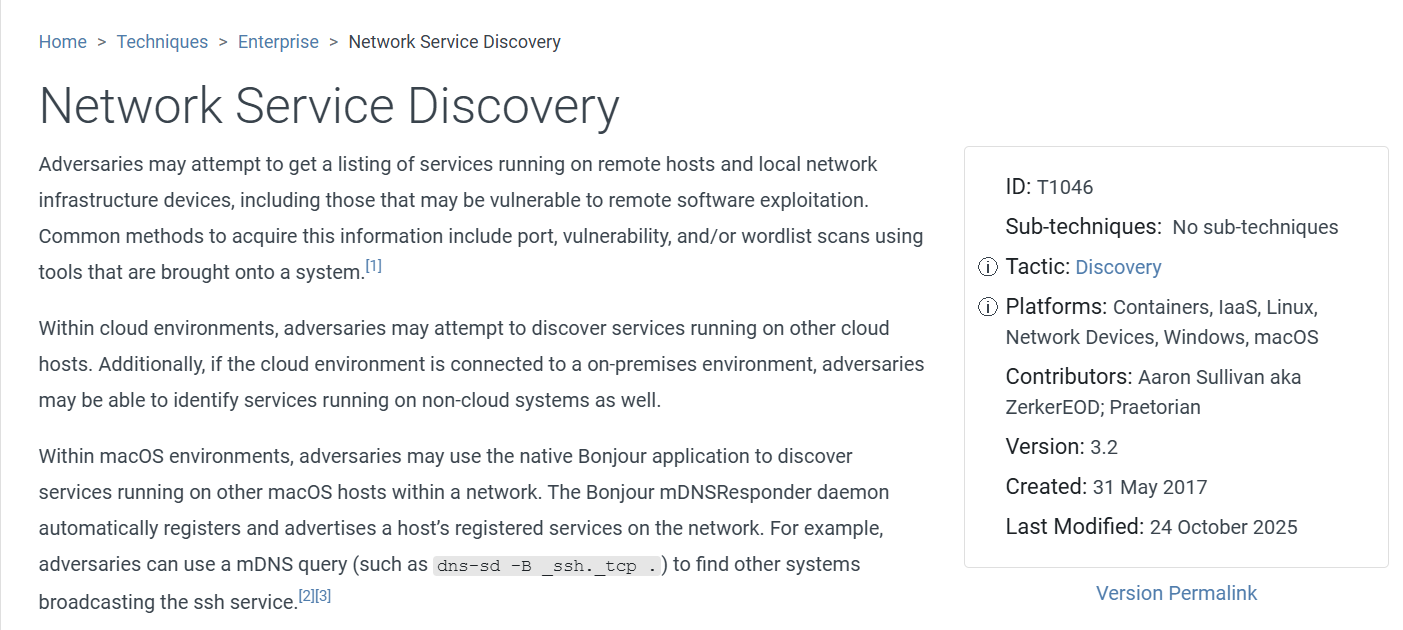
Task: Click the Network Service Discovery page heading
Action: pos(329,106)
